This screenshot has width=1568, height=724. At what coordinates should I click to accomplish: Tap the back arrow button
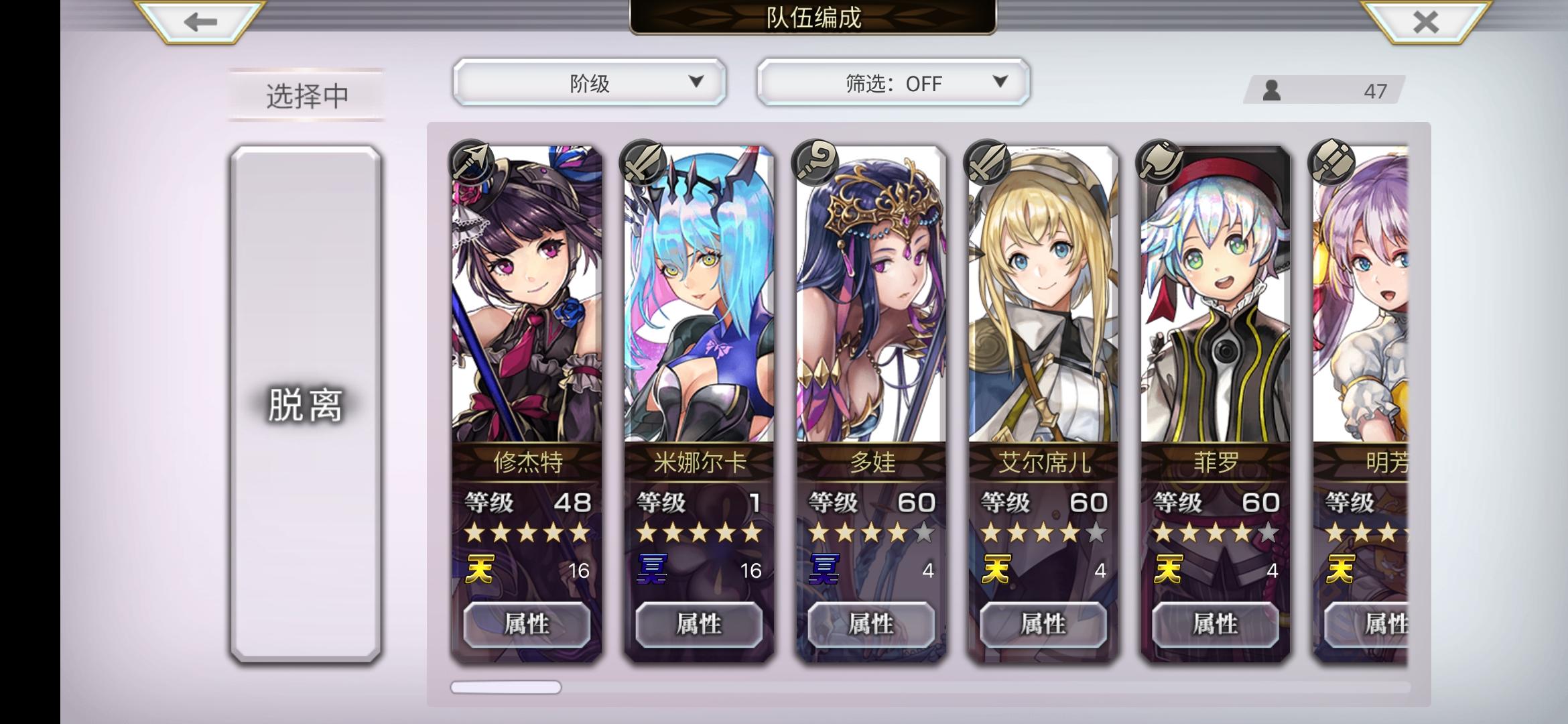coord(200,21)
